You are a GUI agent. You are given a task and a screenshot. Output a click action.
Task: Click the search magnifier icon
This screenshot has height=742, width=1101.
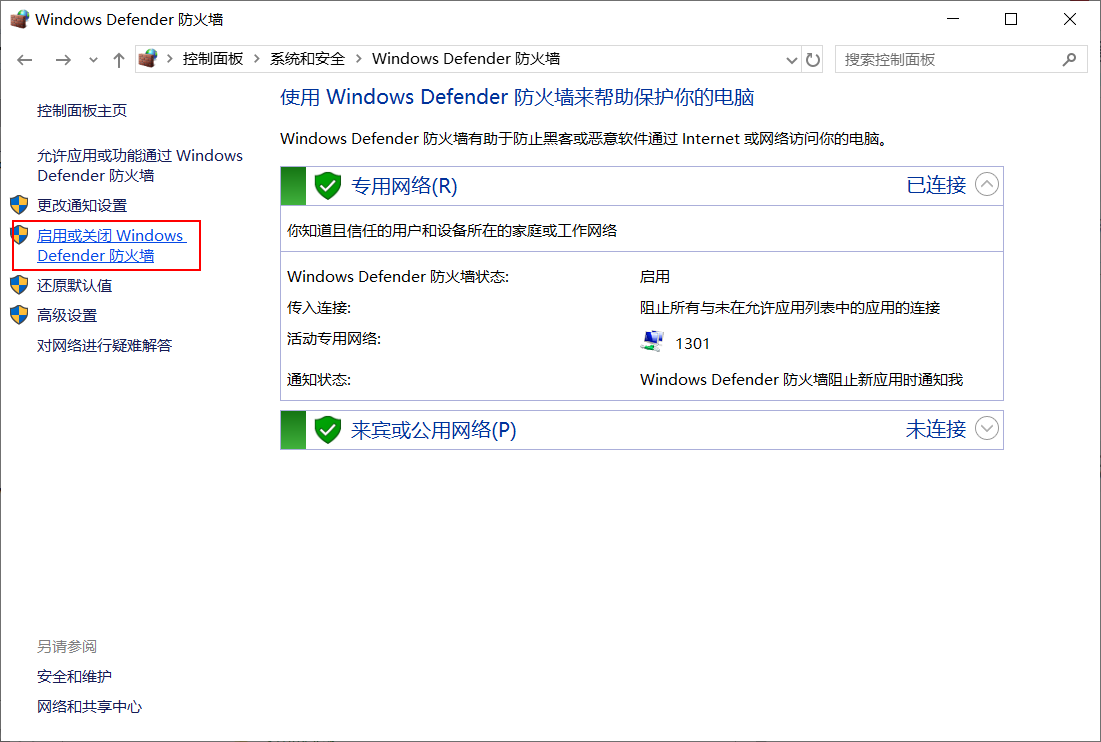point(1069,60)
